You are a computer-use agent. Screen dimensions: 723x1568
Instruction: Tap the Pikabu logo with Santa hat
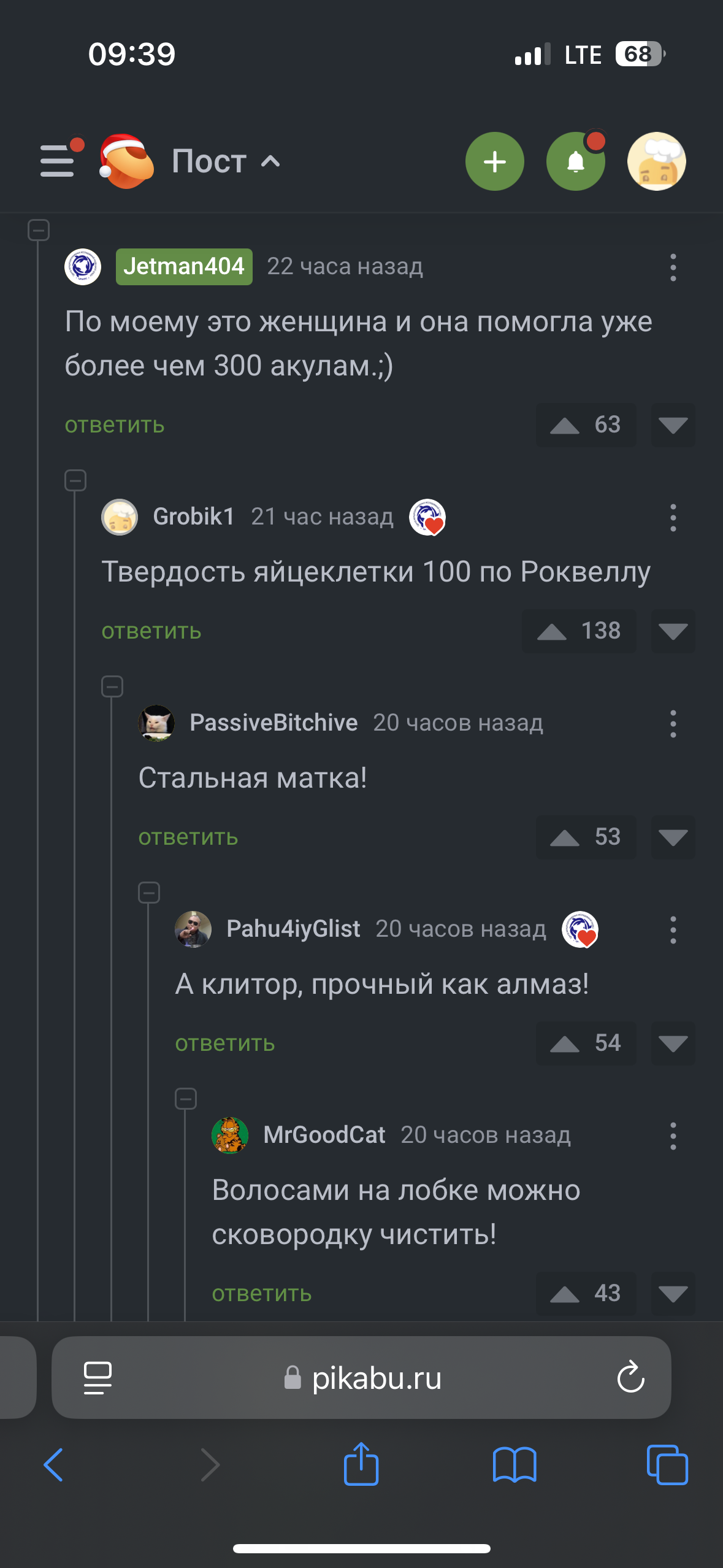tap(126, 161)
